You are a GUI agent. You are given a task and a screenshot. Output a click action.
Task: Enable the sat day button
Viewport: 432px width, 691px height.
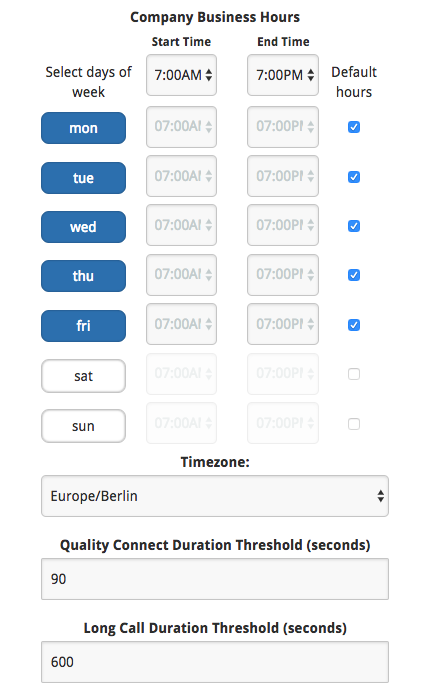tap(83, 376)
